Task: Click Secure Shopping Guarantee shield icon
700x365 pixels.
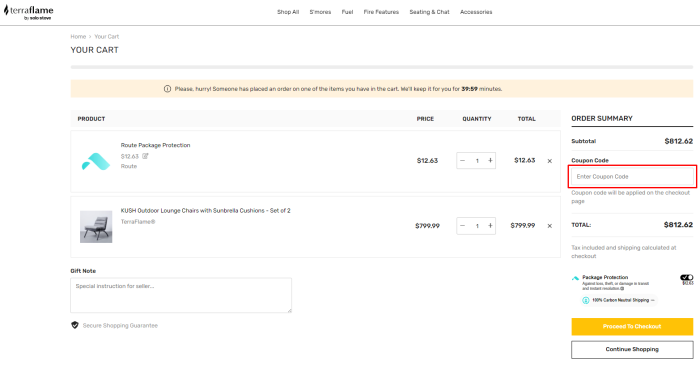Action: click(x=75, y=325)
